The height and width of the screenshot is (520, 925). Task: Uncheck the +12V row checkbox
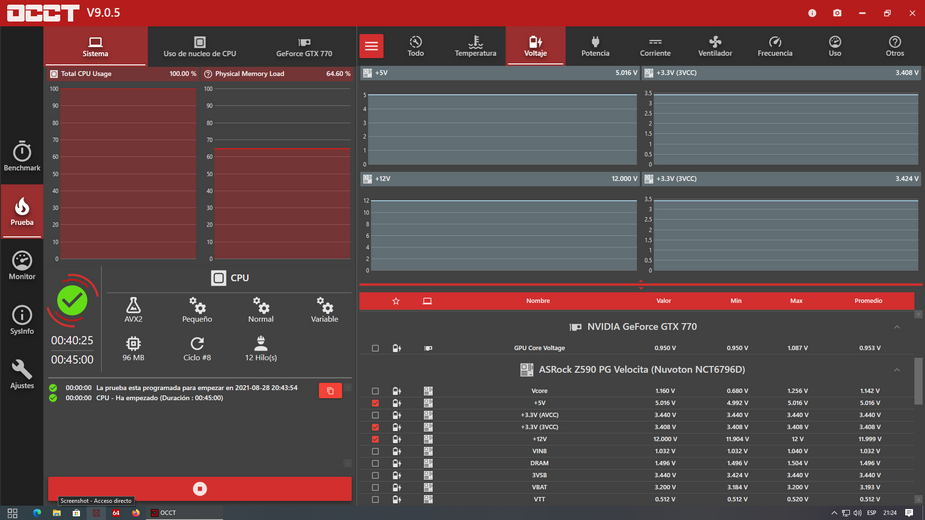tap(375, 439)
